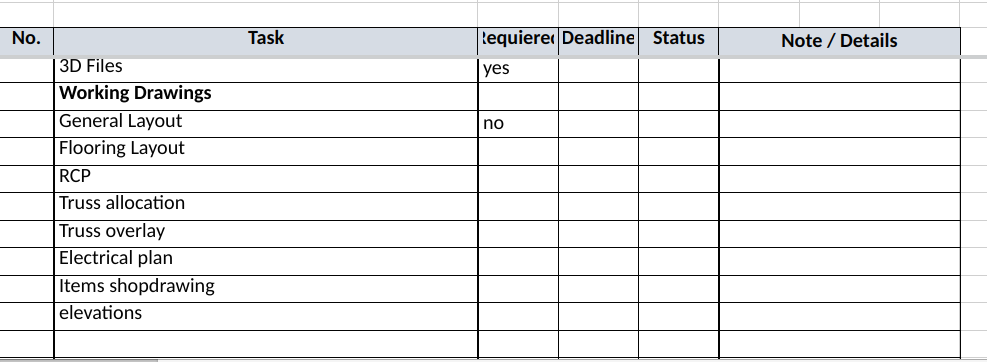The height and width of the screenshot is (362, 987).
Task: Click the 'yes' cell beside 3D Files
Action: tap(518, 69)
